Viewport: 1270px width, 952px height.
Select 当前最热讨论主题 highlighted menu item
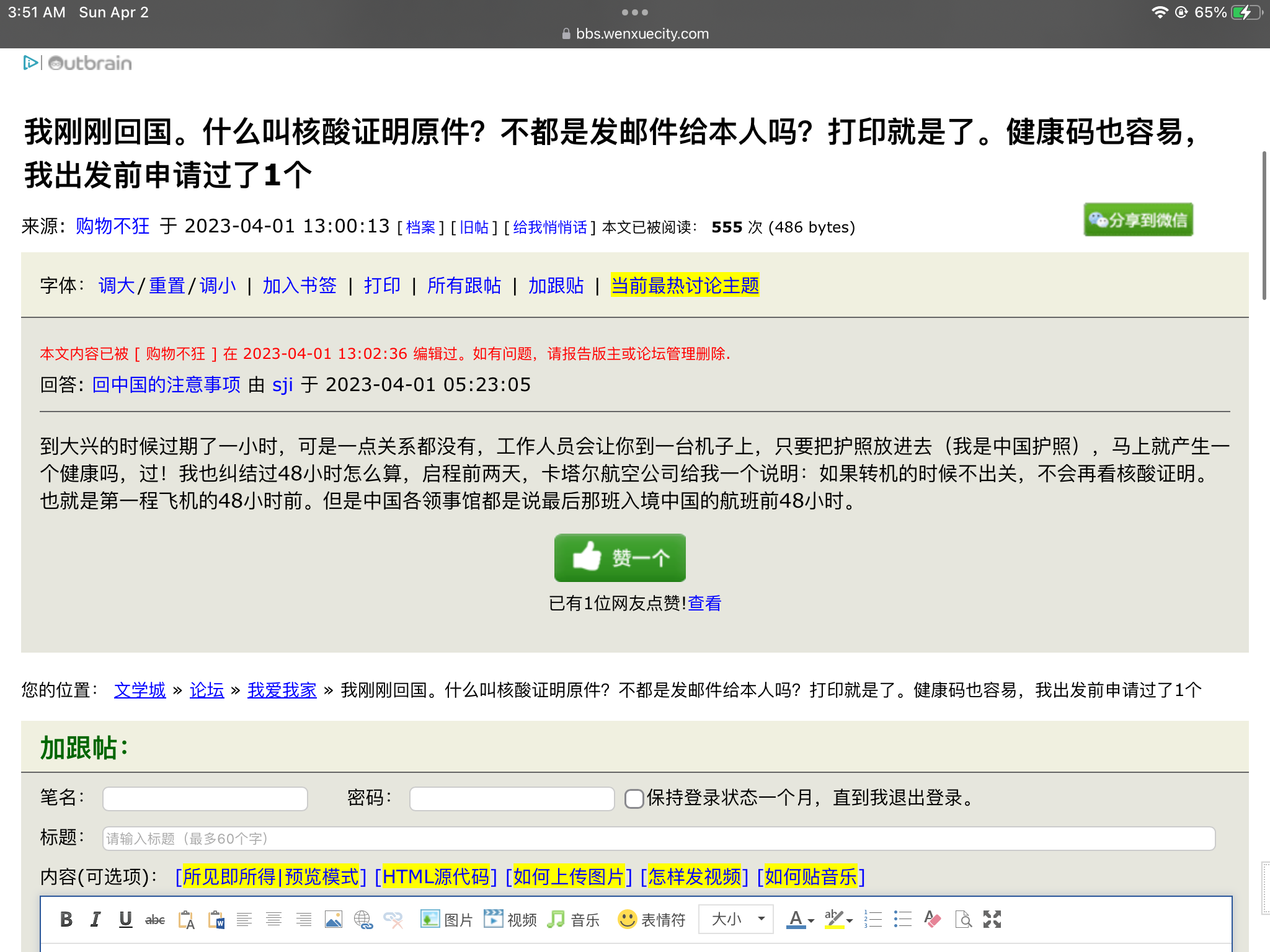click(x=685, y=286)
